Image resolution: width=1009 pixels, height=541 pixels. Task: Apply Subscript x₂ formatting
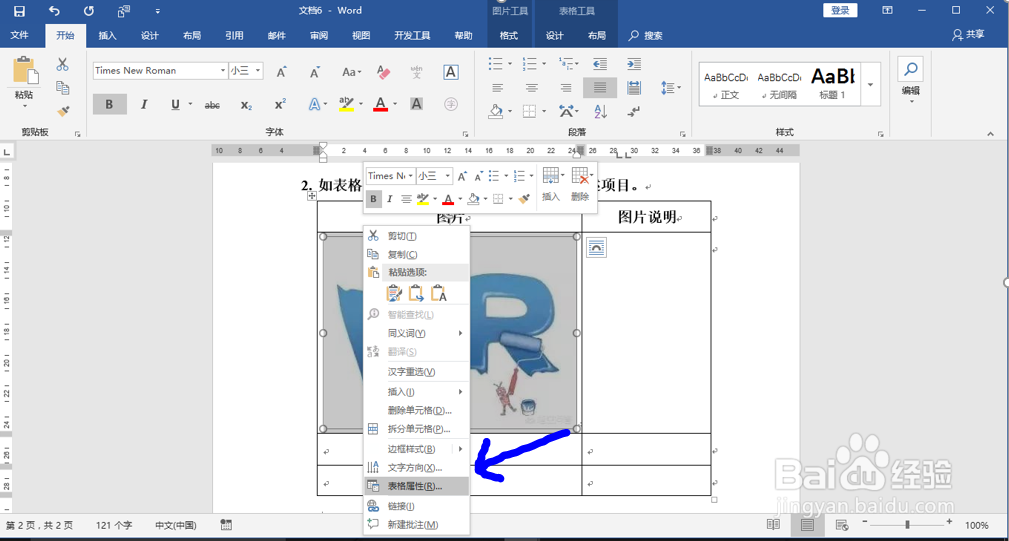[246, 105]
